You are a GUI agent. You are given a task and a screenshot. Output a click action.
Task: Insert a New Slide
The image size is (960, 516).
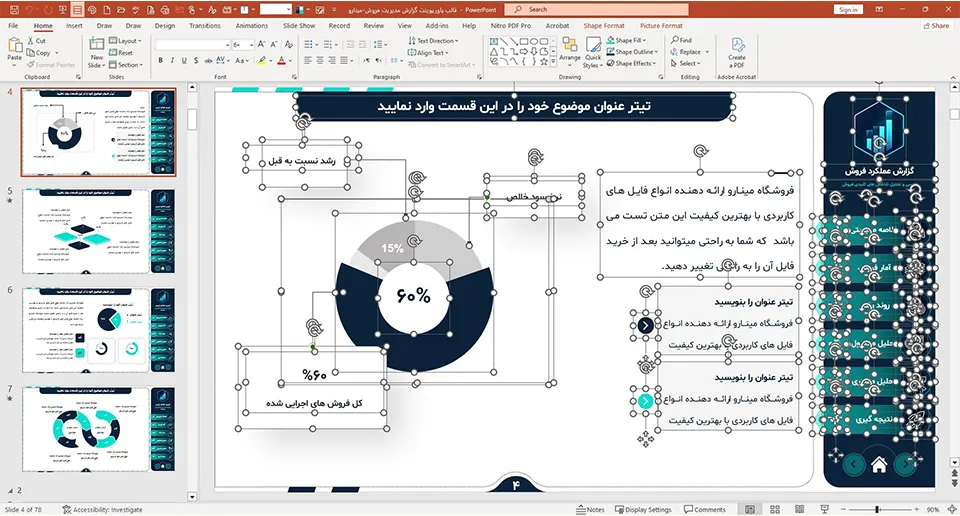pyautogui.click(x=96, y=53)
